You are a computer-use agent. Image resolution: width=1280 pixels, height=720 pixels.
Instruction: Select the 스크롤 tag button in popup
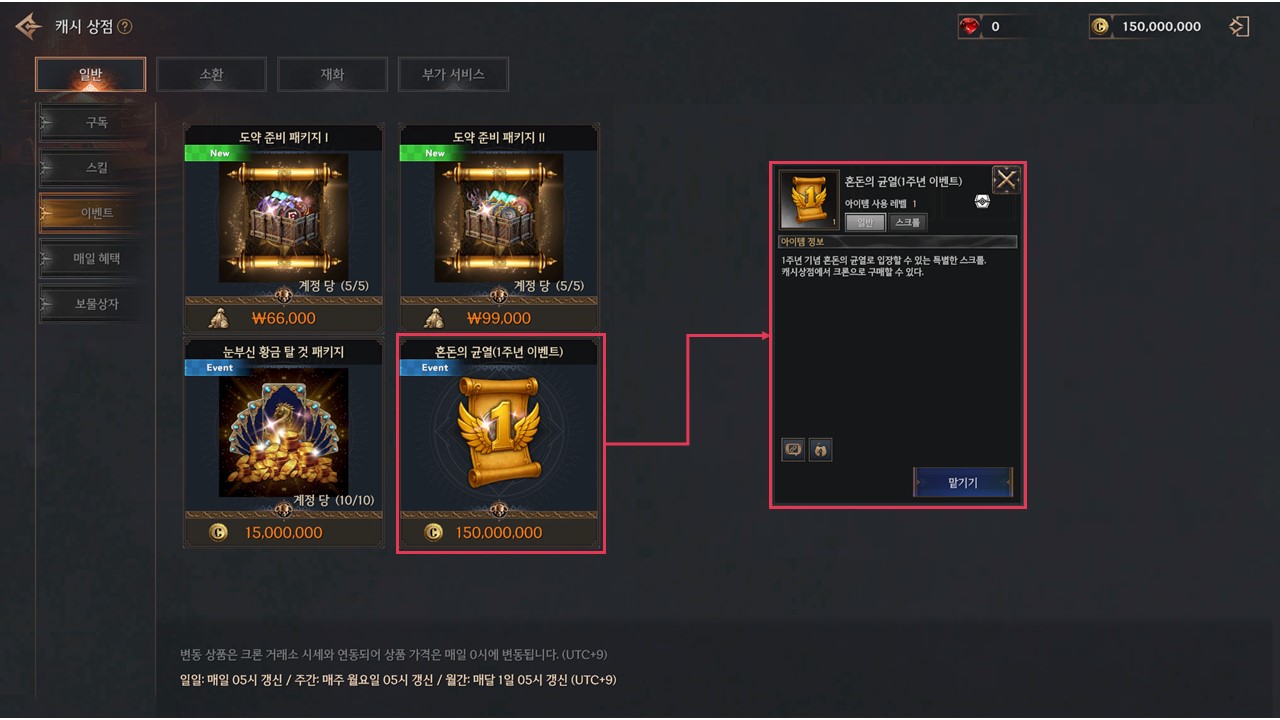(x=908, y=222)
